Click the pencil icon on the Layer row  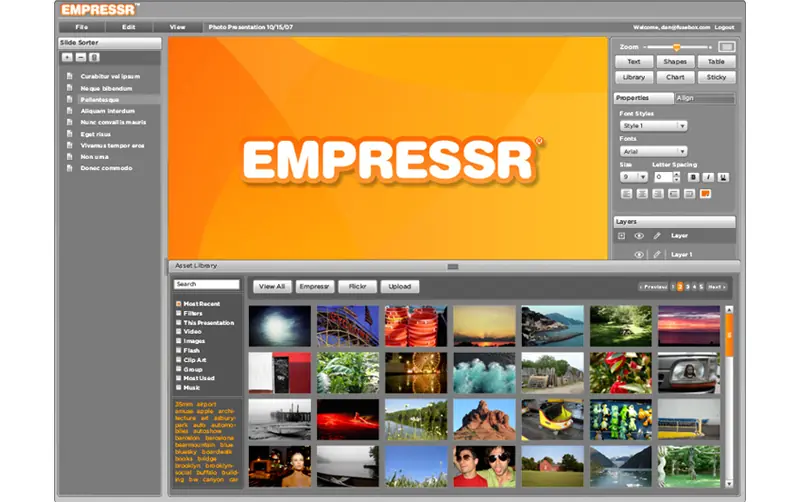[x=657, y=236]
